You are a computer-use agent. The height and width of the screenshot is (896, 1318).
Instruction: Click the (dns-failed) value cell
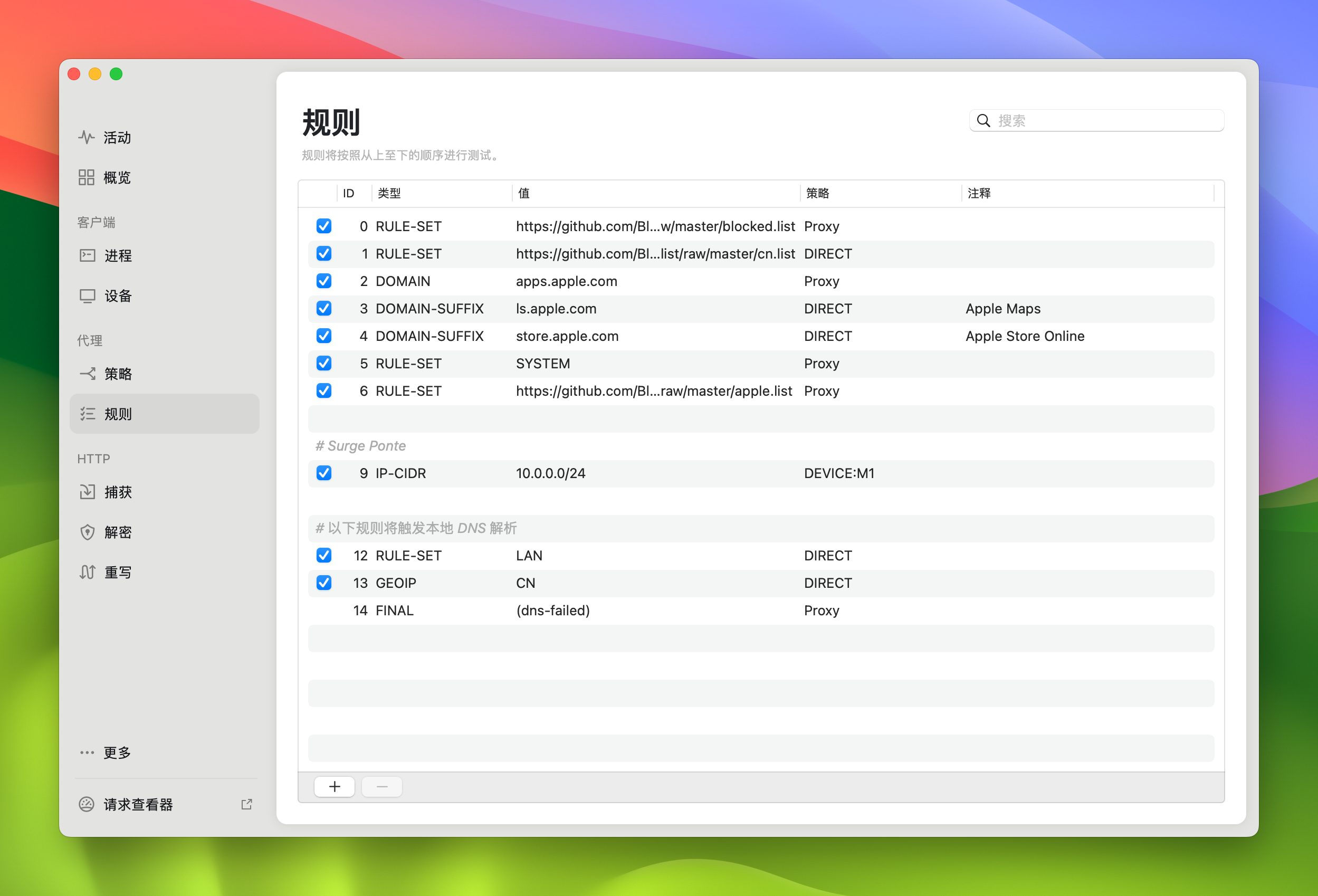(x=553, y=610)
